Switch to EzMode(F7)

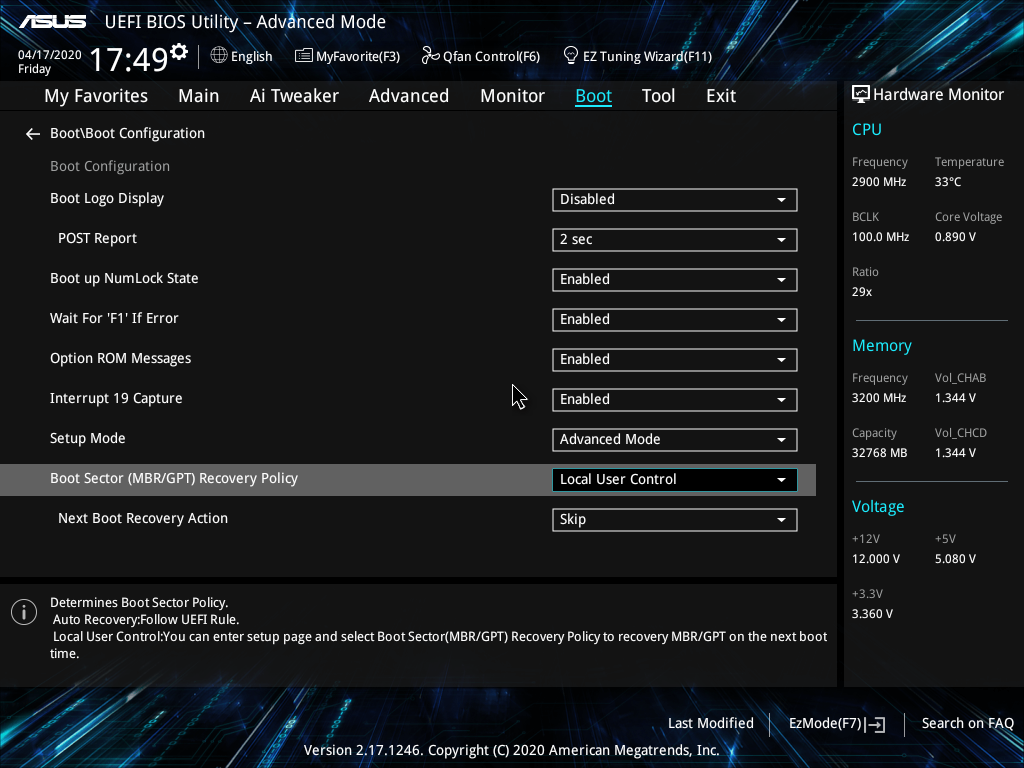[x=837, y=724]
